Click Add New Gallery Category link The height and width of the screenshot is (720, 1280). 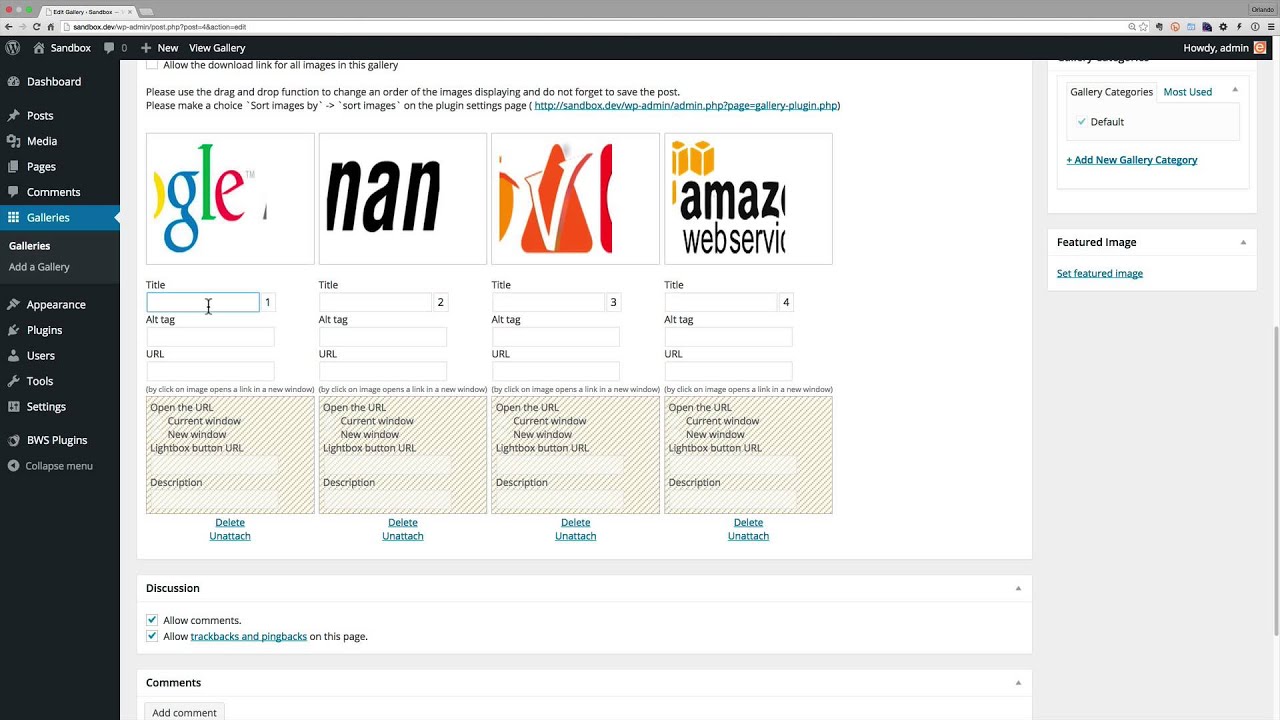[x=1132, y=160]
